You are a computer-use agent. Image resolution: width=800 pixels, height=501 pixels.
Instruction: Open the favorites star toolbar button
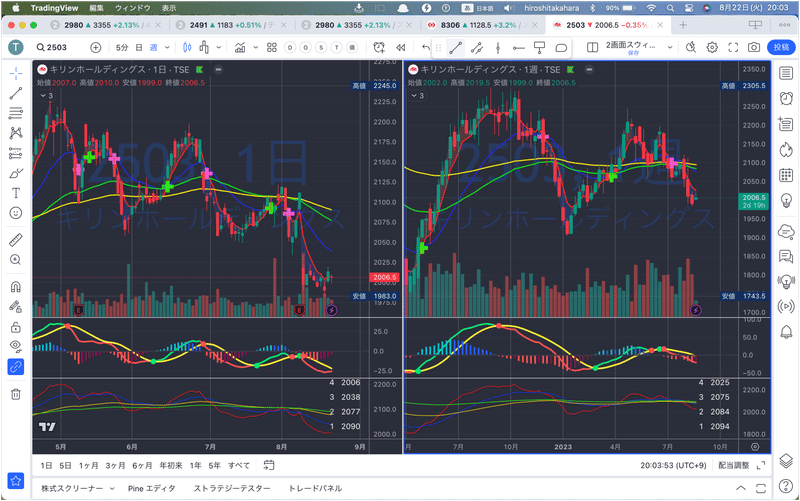(16, 481)
